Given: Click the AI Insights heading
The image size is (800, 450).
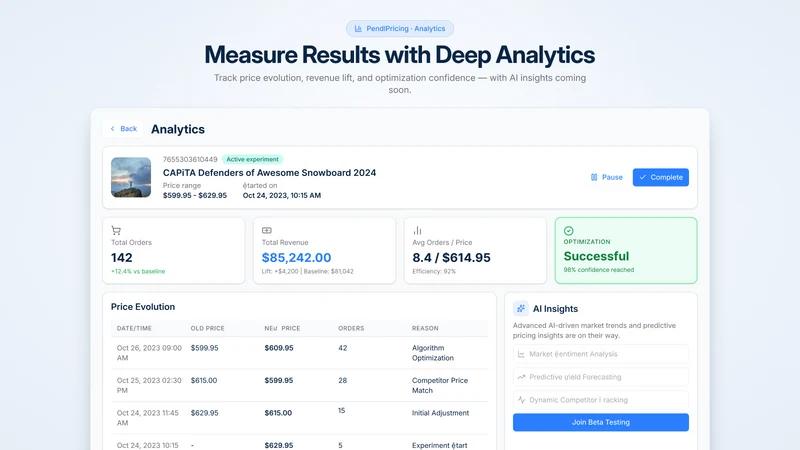Looking at the screenshot, I should click(x=555, y=309).
